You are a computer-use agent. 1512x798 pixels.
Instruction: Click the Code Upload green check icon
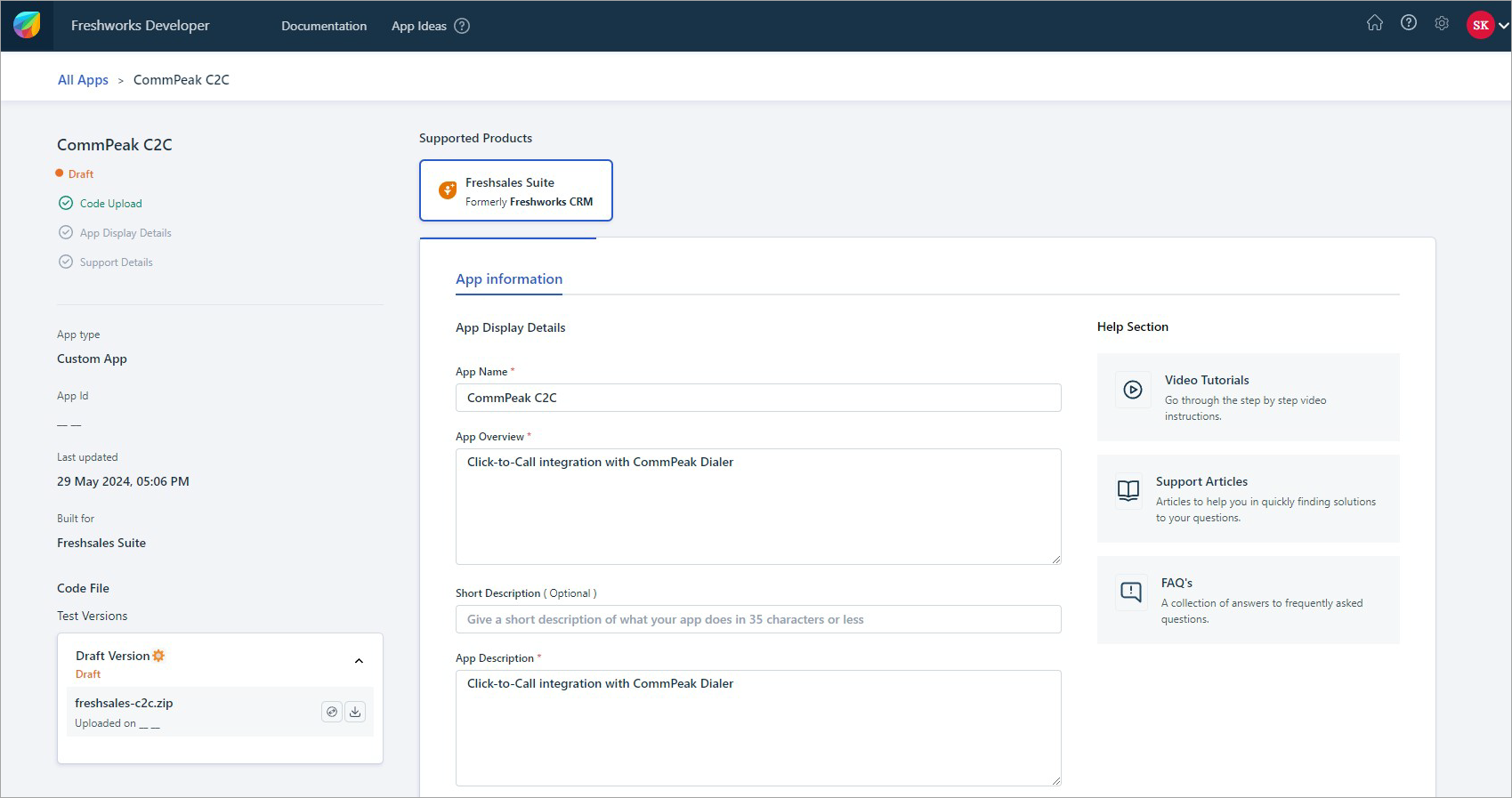(66, 203)
